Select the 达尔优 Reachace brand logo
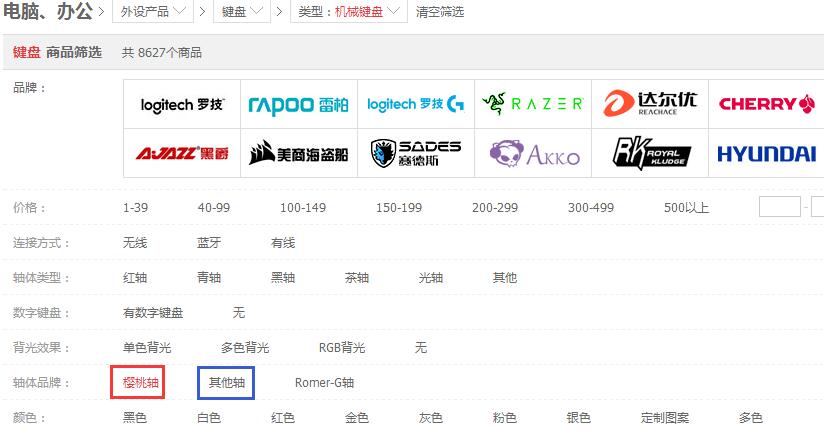The width and height of the screenshot is (824, 431). (650, 104)
